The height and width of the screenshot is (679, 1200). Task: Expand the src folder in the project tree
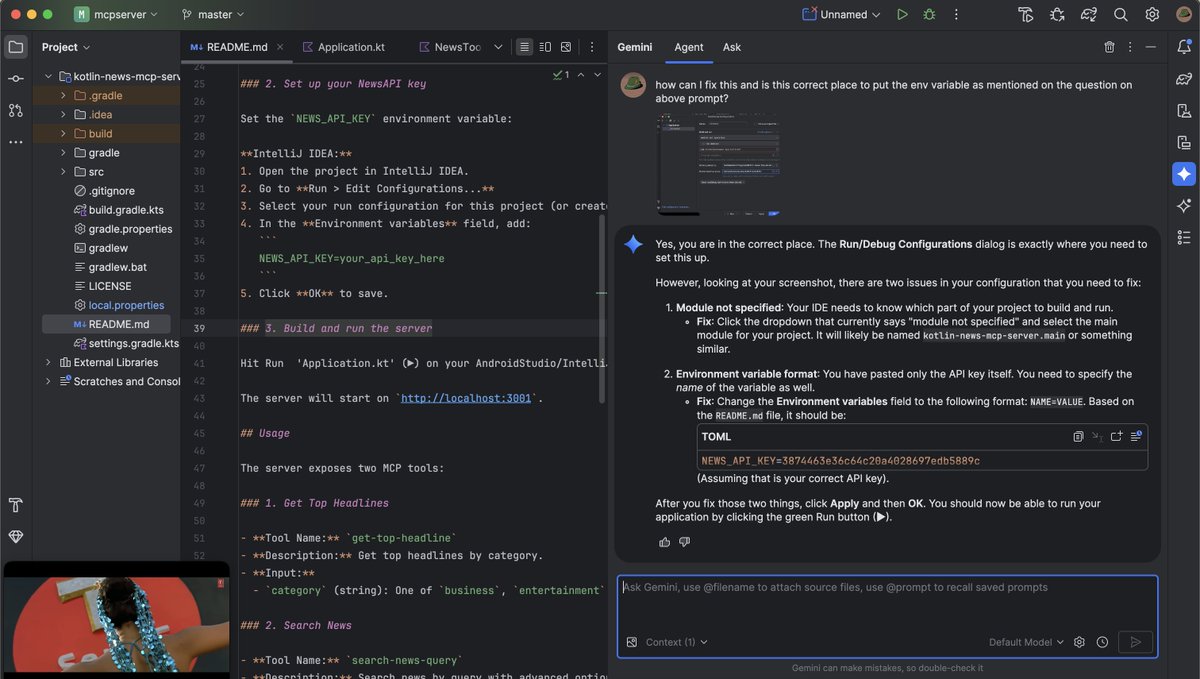(63, 172)
